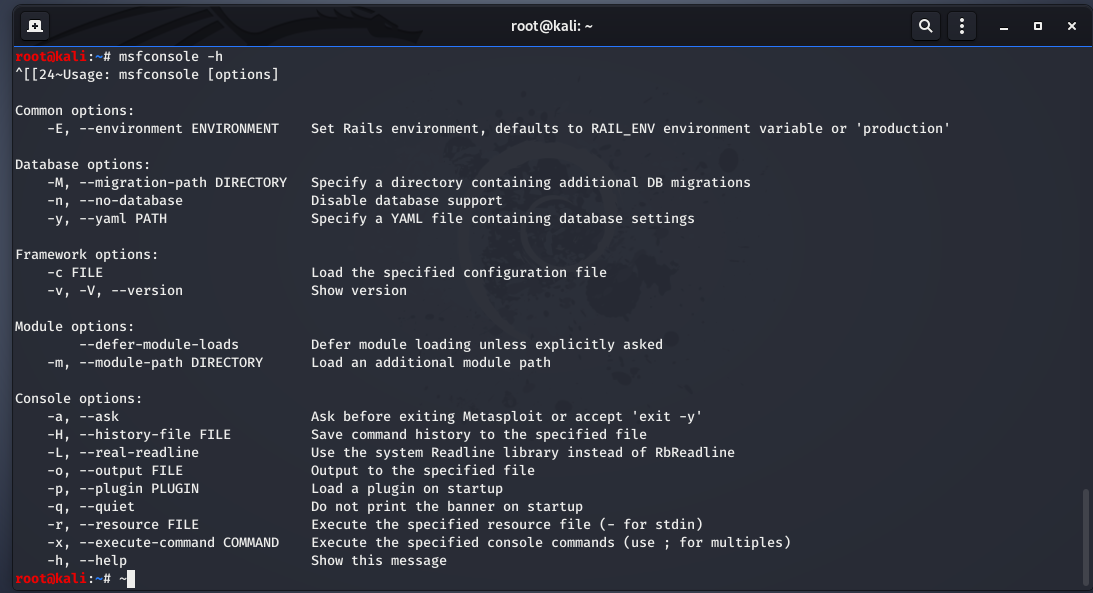Viewport: 1093px width, 593px height.
Task: Click the '--no-database' option text
Action: pos(131,201)
